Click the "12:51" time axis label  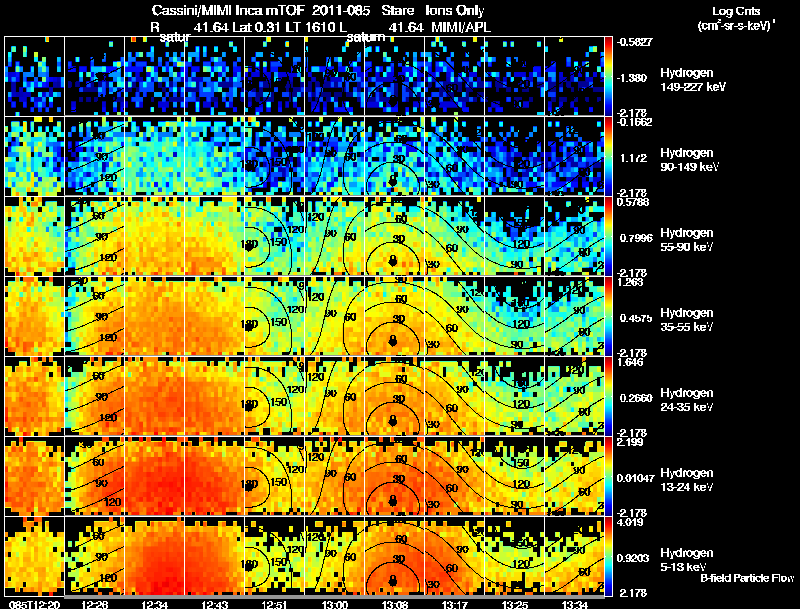click(x=274, y=604)
